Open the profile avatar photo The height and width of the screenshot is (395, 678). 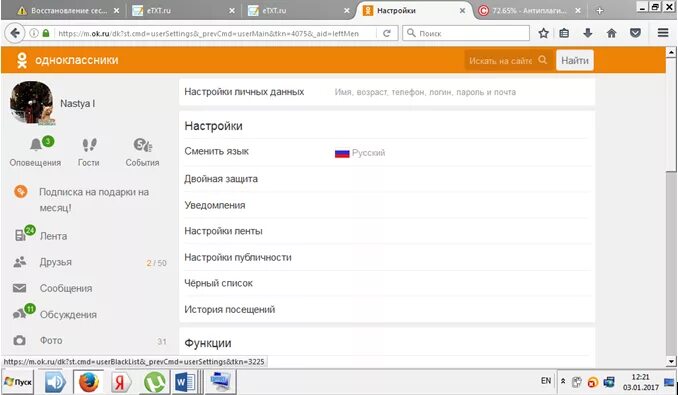point(32,103)
